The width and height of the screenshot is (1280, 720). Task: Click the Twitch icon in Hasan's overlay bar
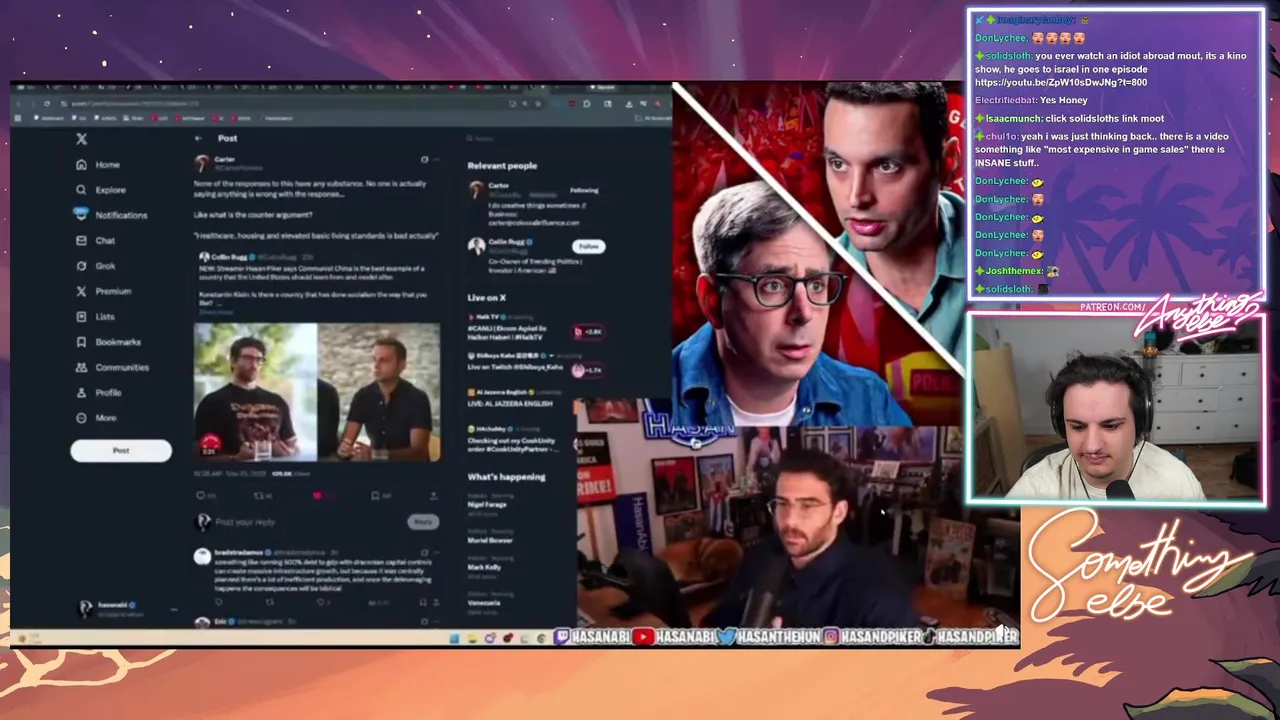tap(562, 636)
